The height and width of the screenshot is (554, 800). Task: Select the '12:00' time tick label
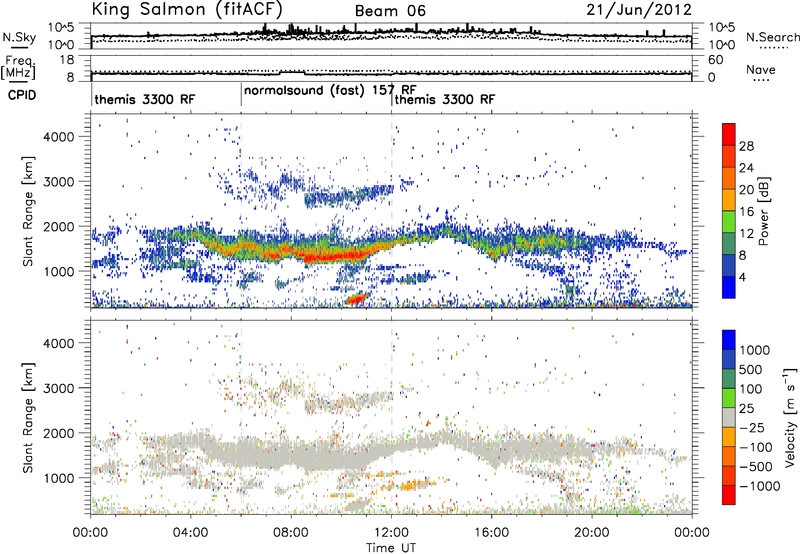(x=391, y=533)
